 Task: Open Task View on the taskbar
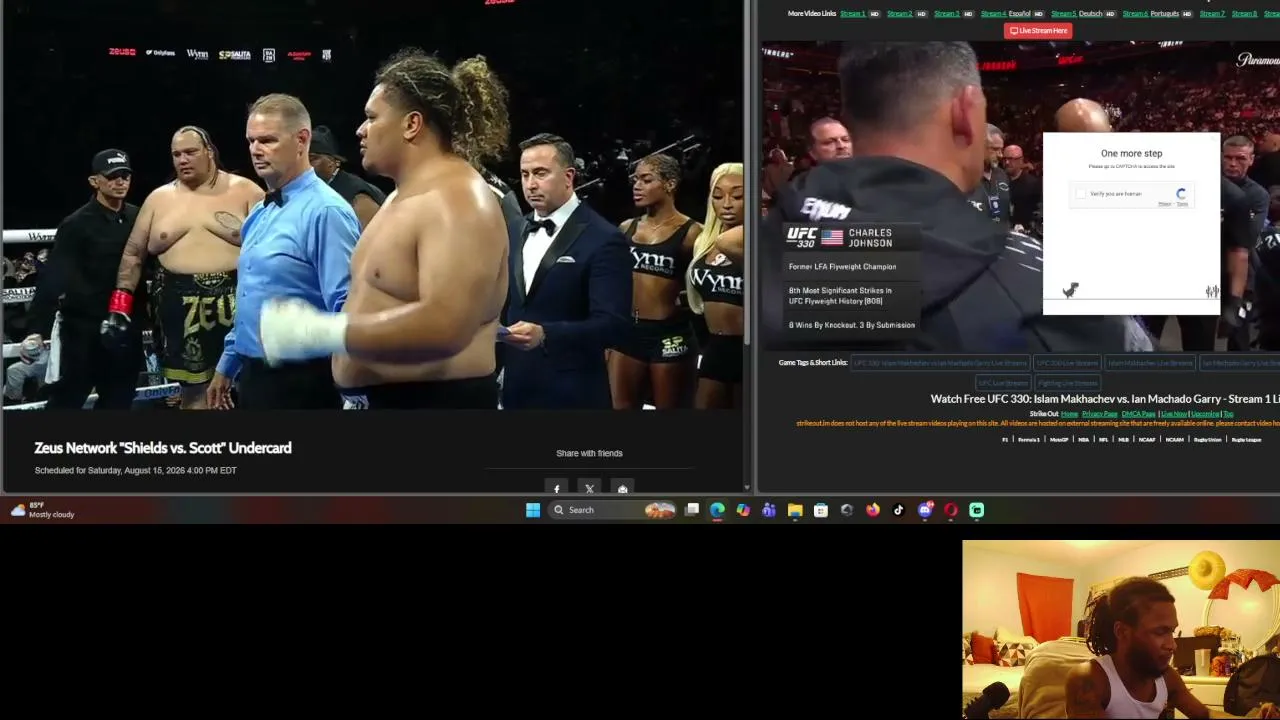tap(692, 510)
